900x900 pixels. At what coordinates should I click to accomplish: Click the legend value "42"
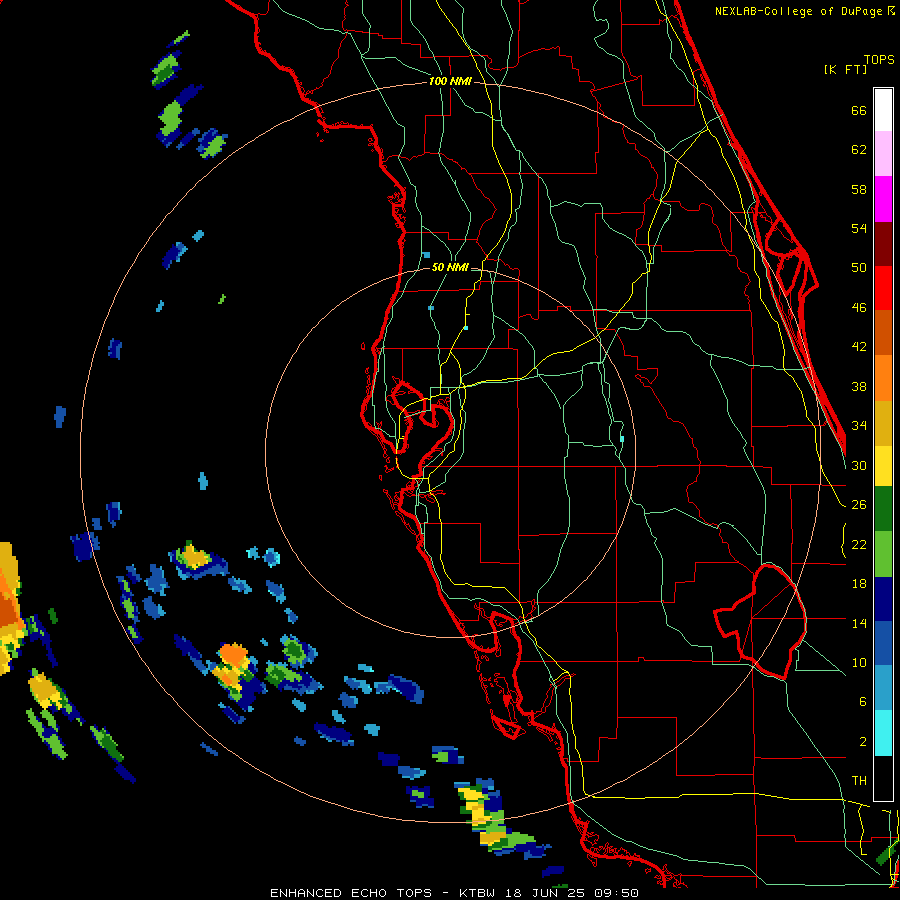pyautogui.click(x=859, y=347)
